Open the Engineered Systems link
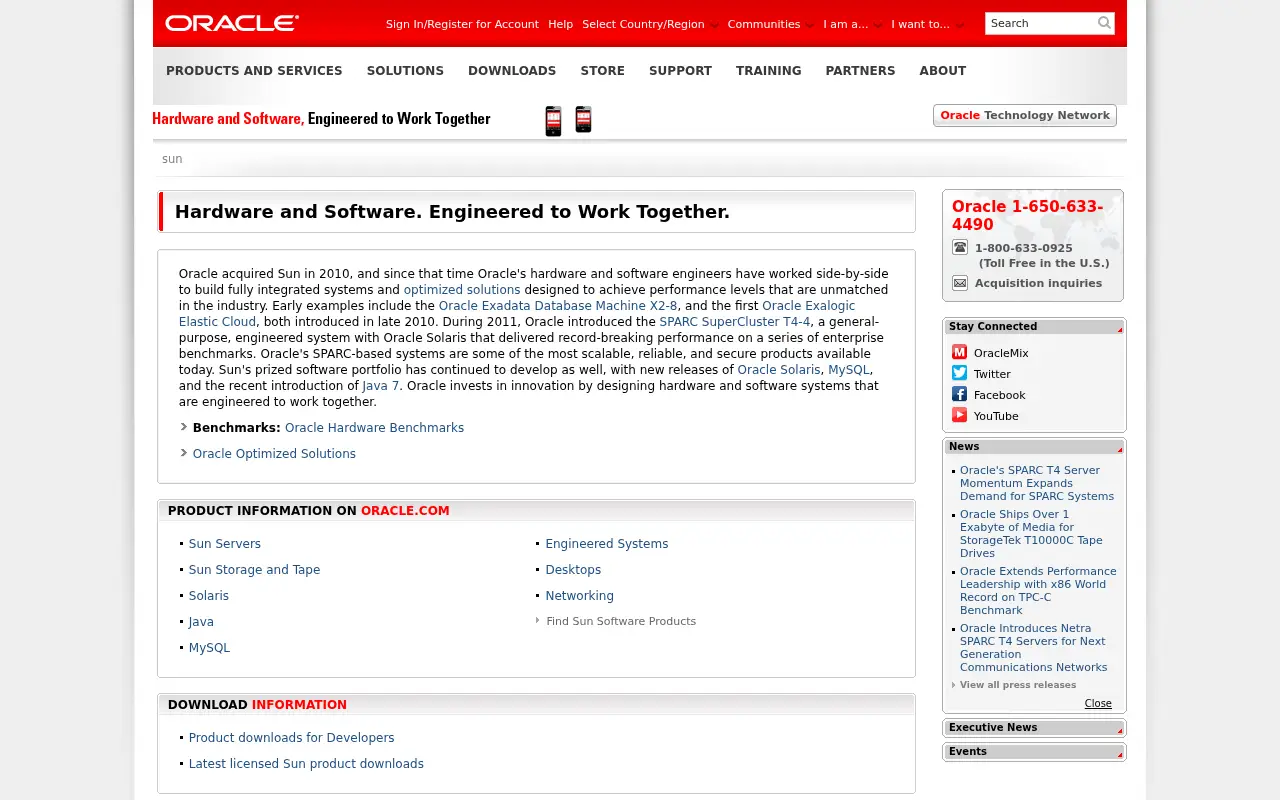Viewport: 1280px width, 800px height. point(607,544)
